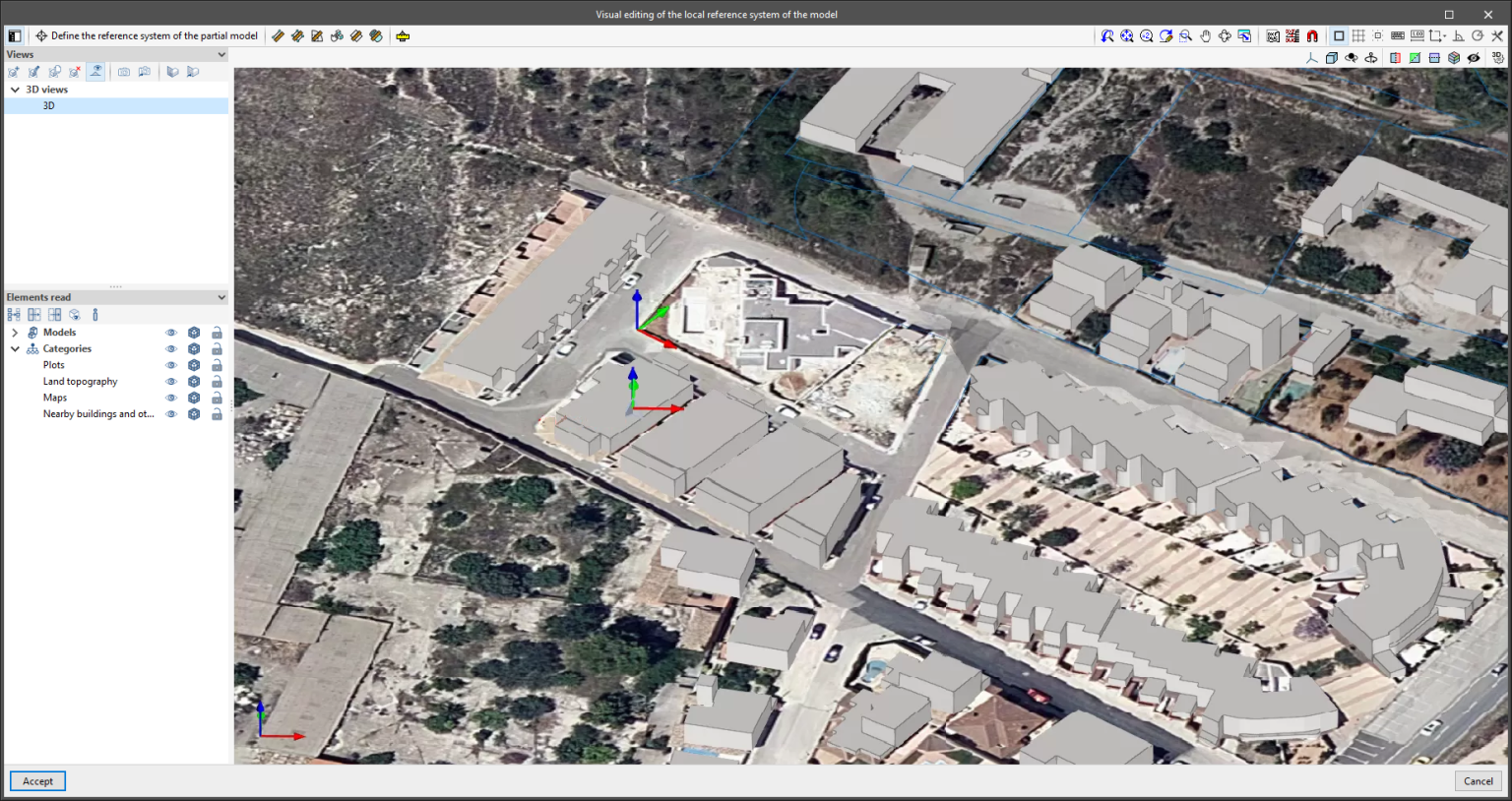This screenshot has width=1512, height=801.
Task: Click the yellow measure tool icon
Action: [x=403, y=36]
